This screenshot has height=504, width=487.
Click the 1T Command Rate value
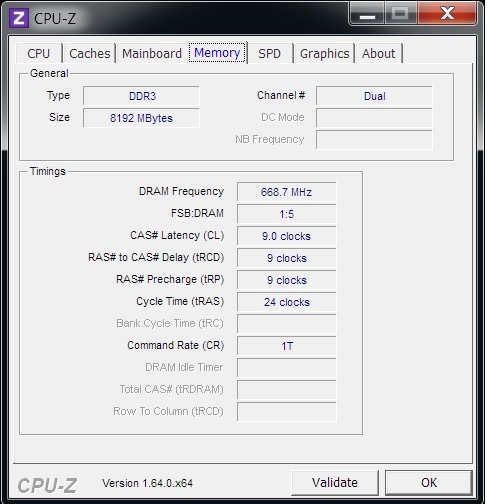point(287,346)
